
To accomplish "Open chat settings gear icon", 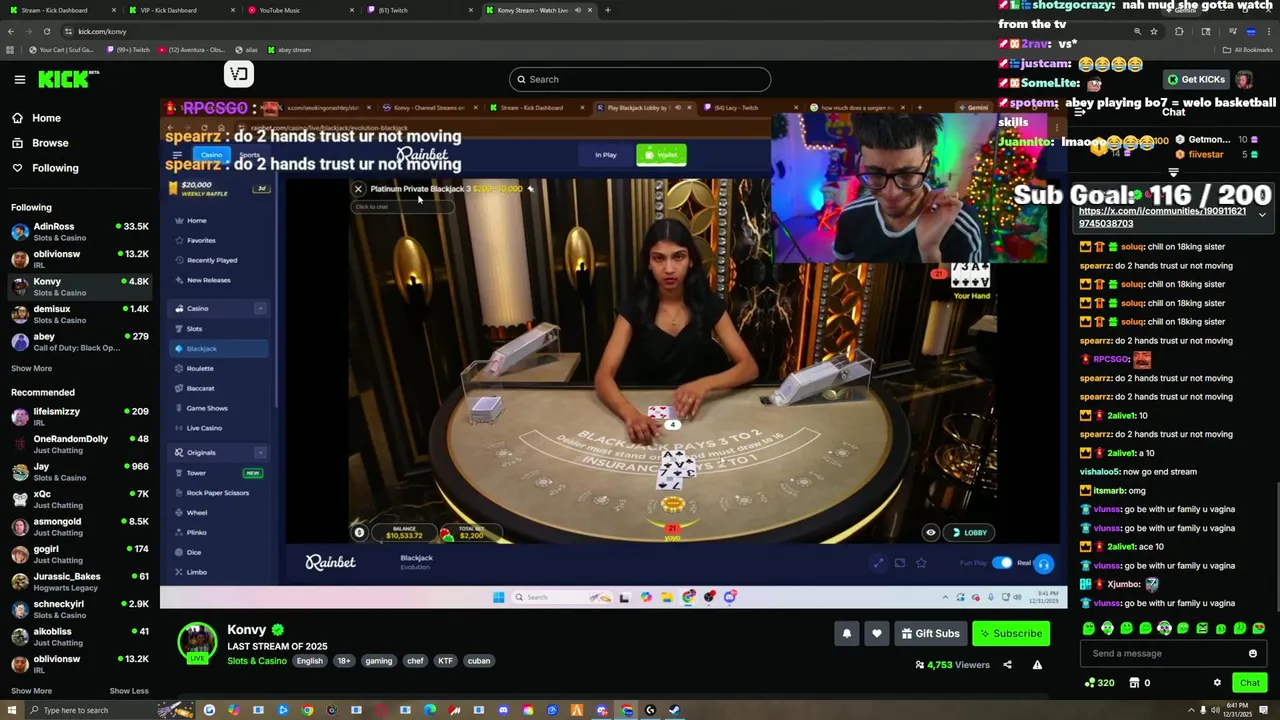I will tap(1217, 683).
